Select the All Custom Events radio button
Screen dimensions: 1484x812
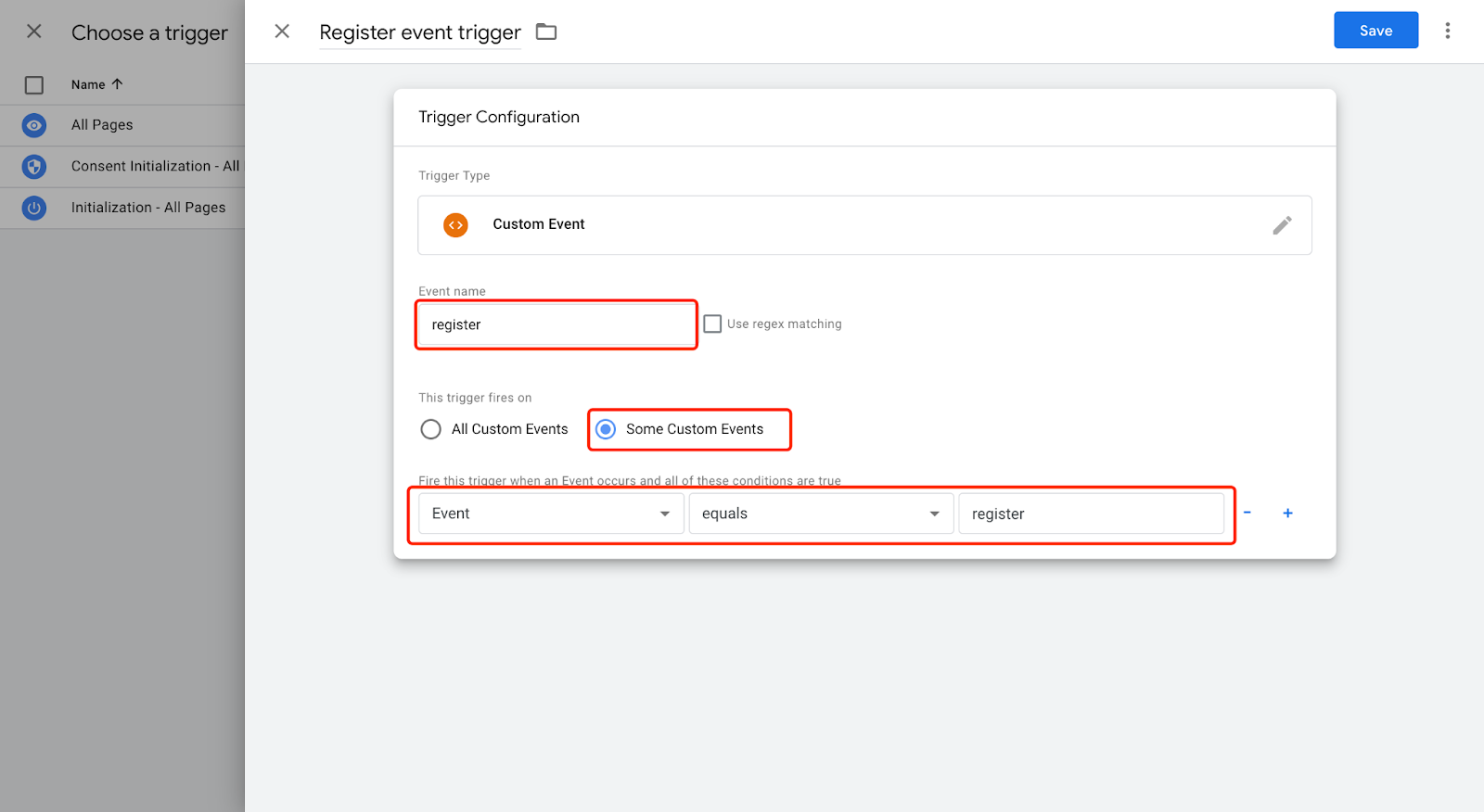pos(430,429)
